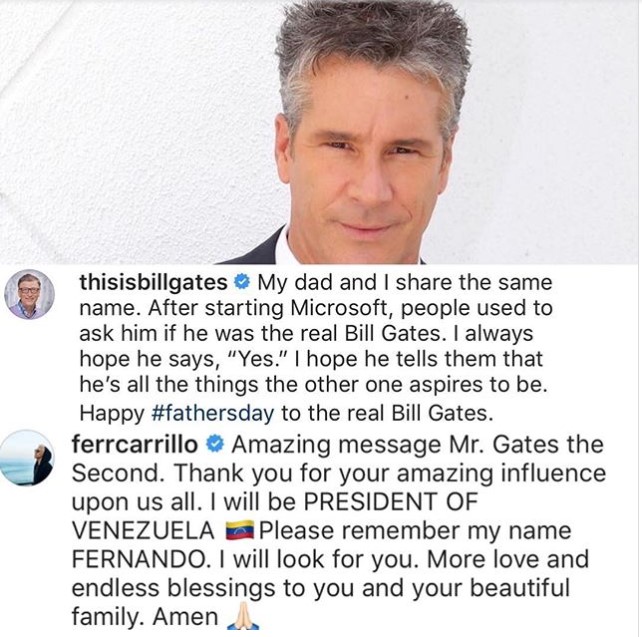The image size is (642, 637).
Task: Click the praying hands emoji
Action: click(243, 616)
